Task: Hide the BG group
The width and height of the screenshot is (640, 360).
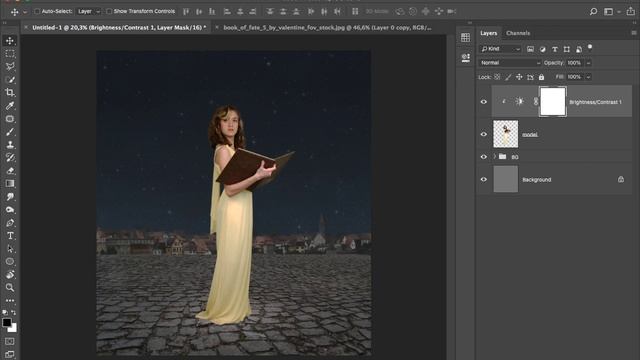Action: coord(484,157)
